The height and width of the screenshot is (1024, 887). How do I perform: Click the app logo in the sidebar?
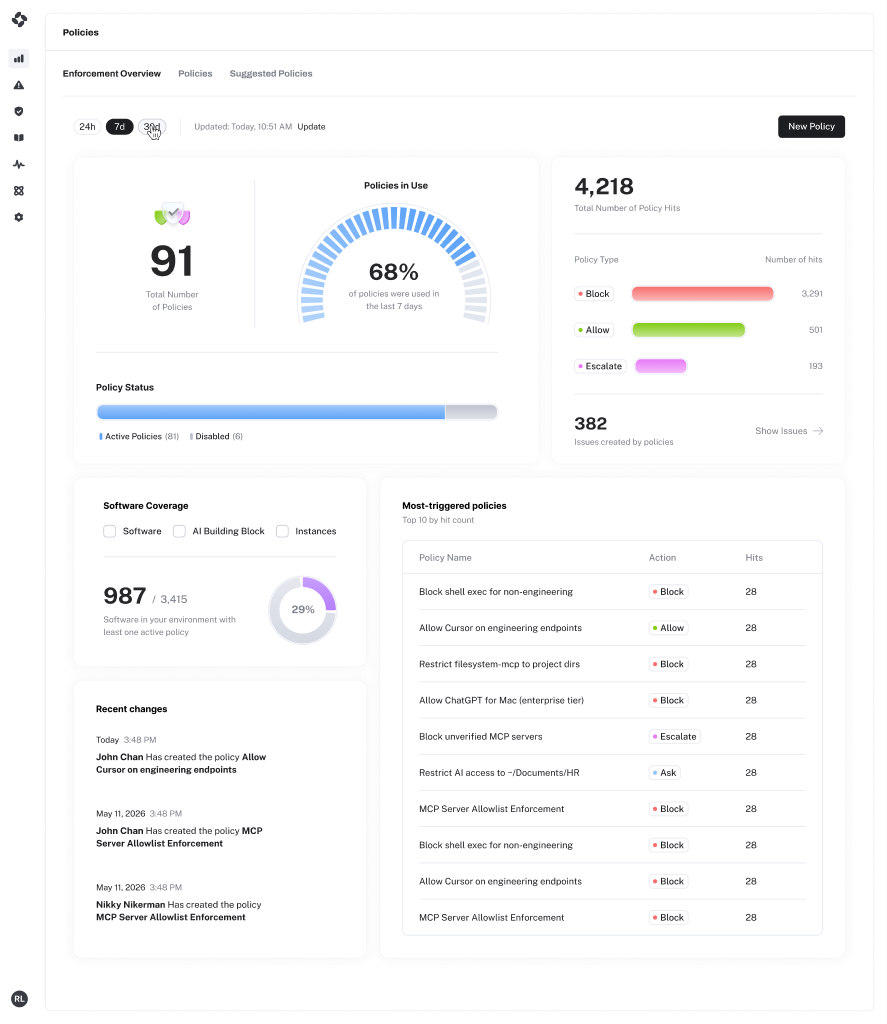tap(19, 20)
